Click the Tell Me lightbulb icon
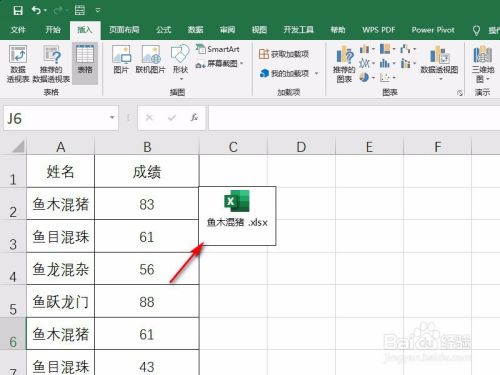This screenshot has width=500, height=375. tap(476, 30)
